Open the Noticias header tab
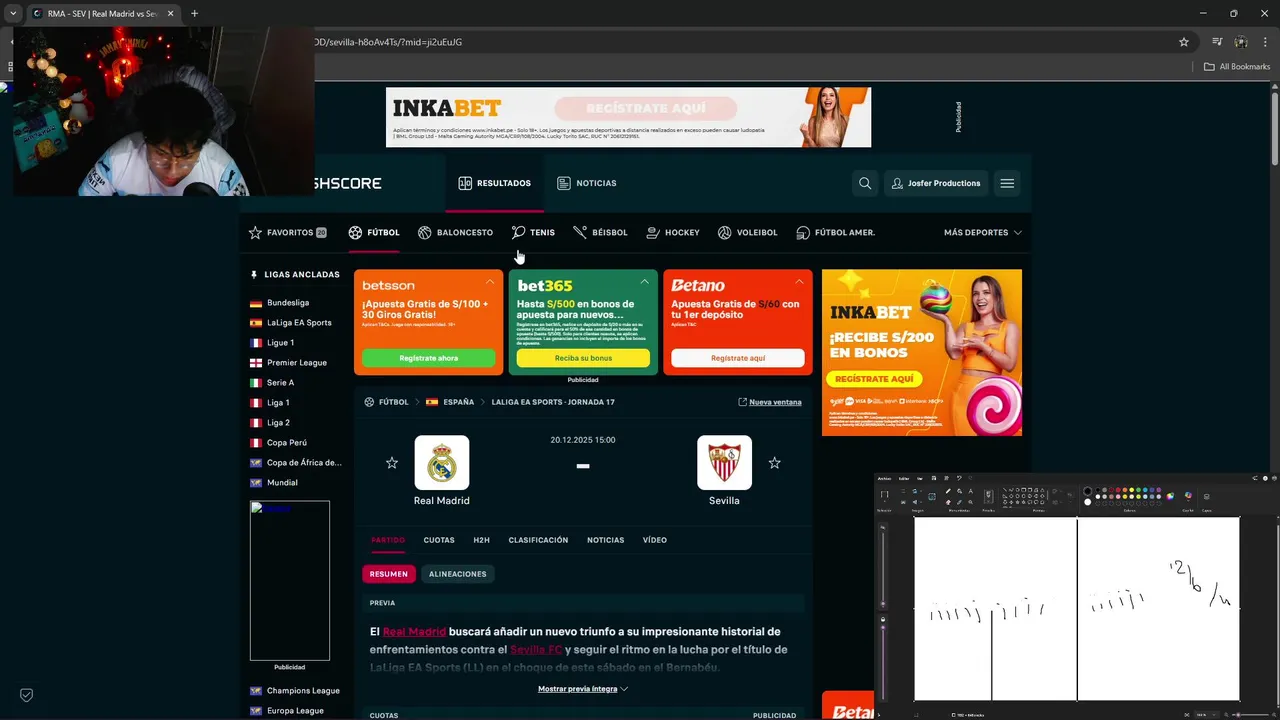Screen dimensions: 1280x720 (587, 183)
